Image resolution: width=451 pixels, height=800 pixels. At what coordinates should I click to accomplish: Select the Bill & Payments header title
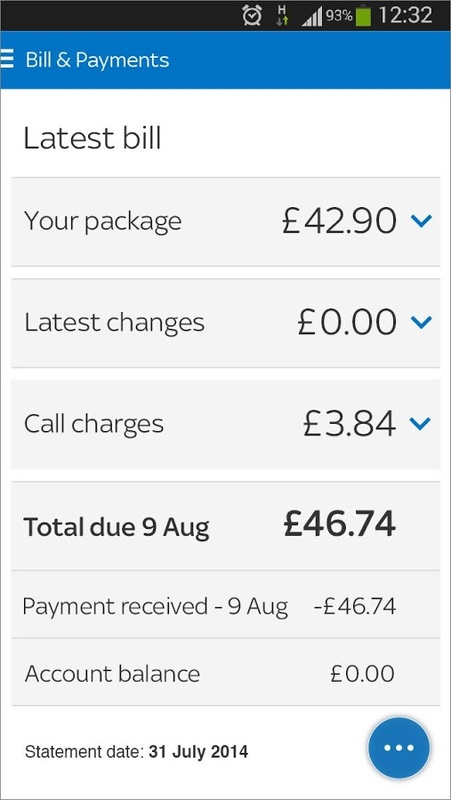pos(97,60)
